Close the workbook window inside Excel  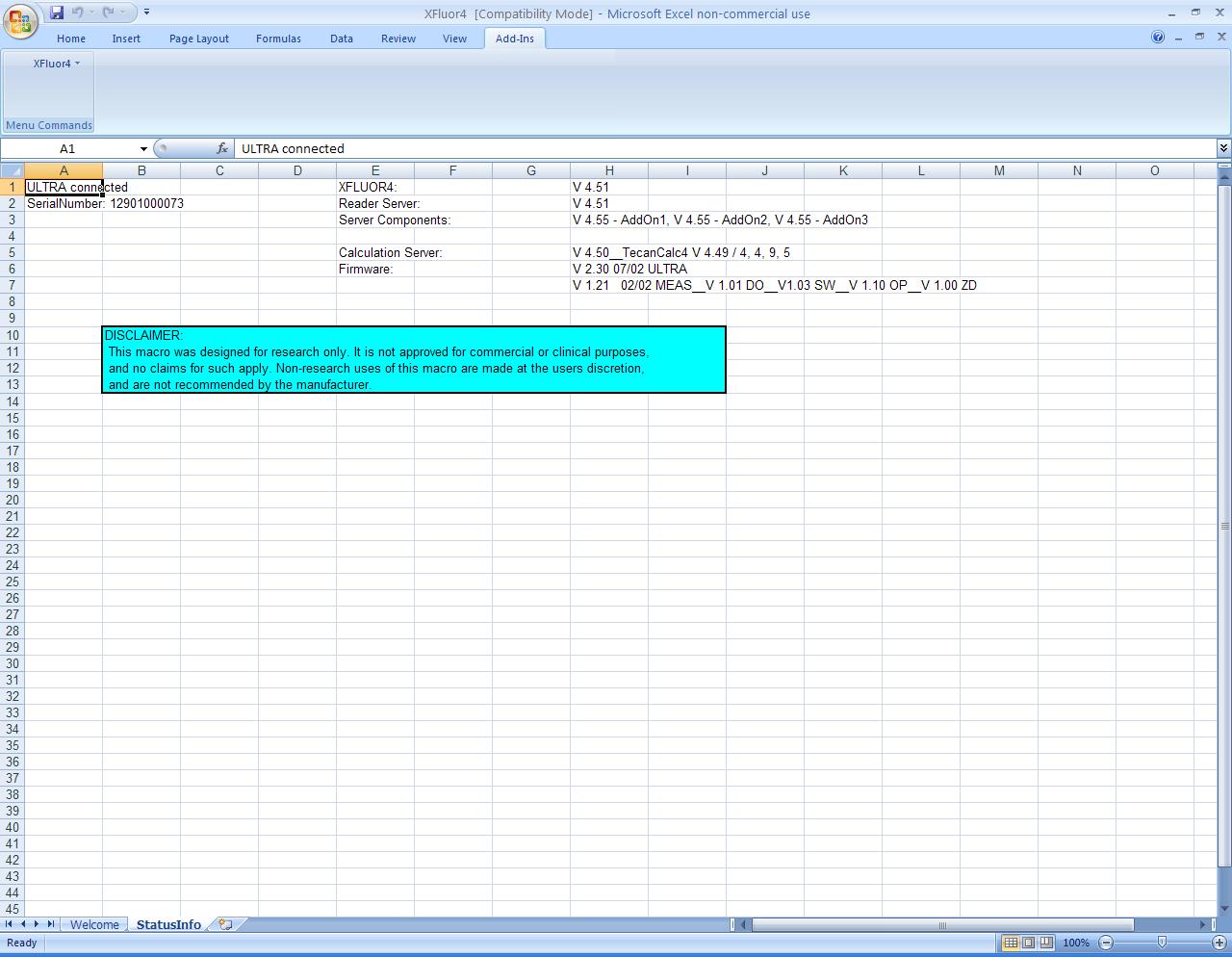(1219, 37)
